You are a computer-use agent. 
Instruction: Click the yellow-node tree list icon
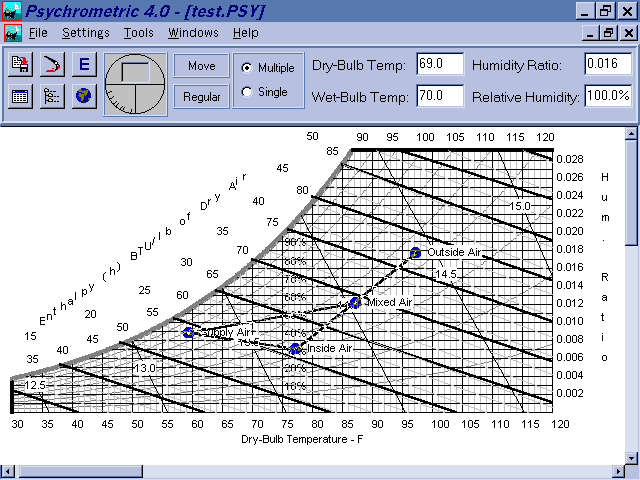(x=52, y=96)
